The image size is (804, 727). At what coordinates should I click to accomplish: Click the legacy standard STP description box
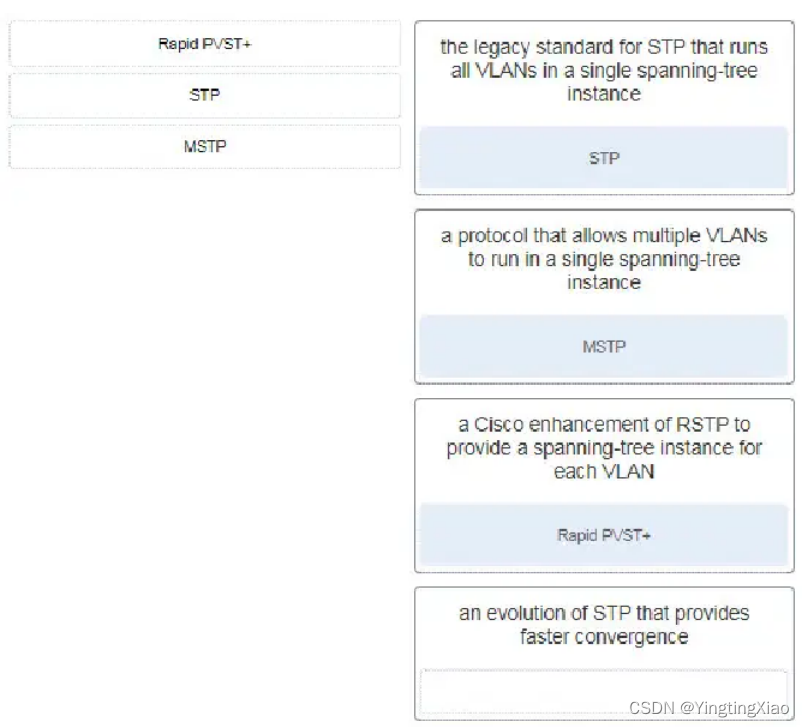[x=603, y=70]
